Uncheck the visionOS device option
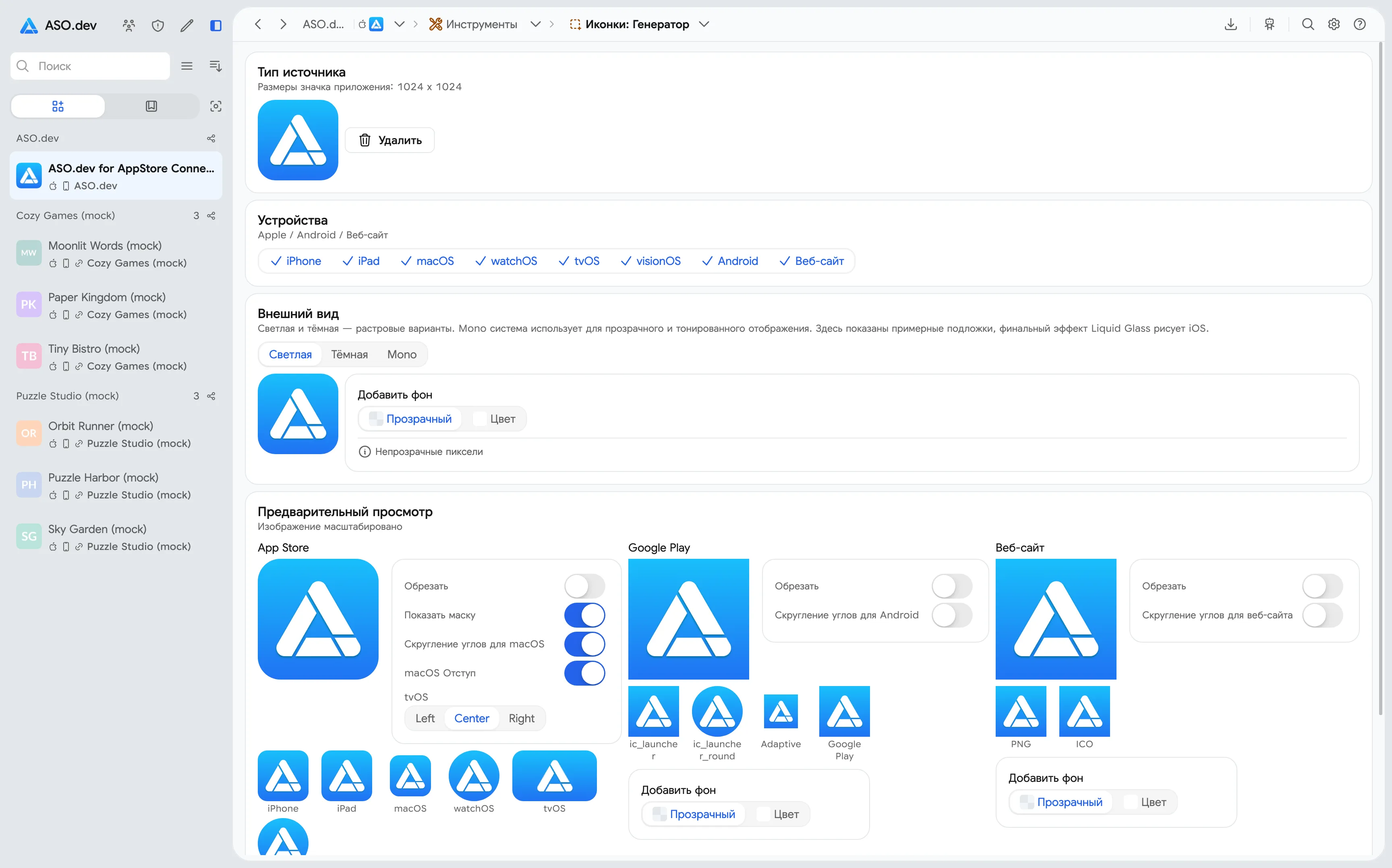 point(650,261)
